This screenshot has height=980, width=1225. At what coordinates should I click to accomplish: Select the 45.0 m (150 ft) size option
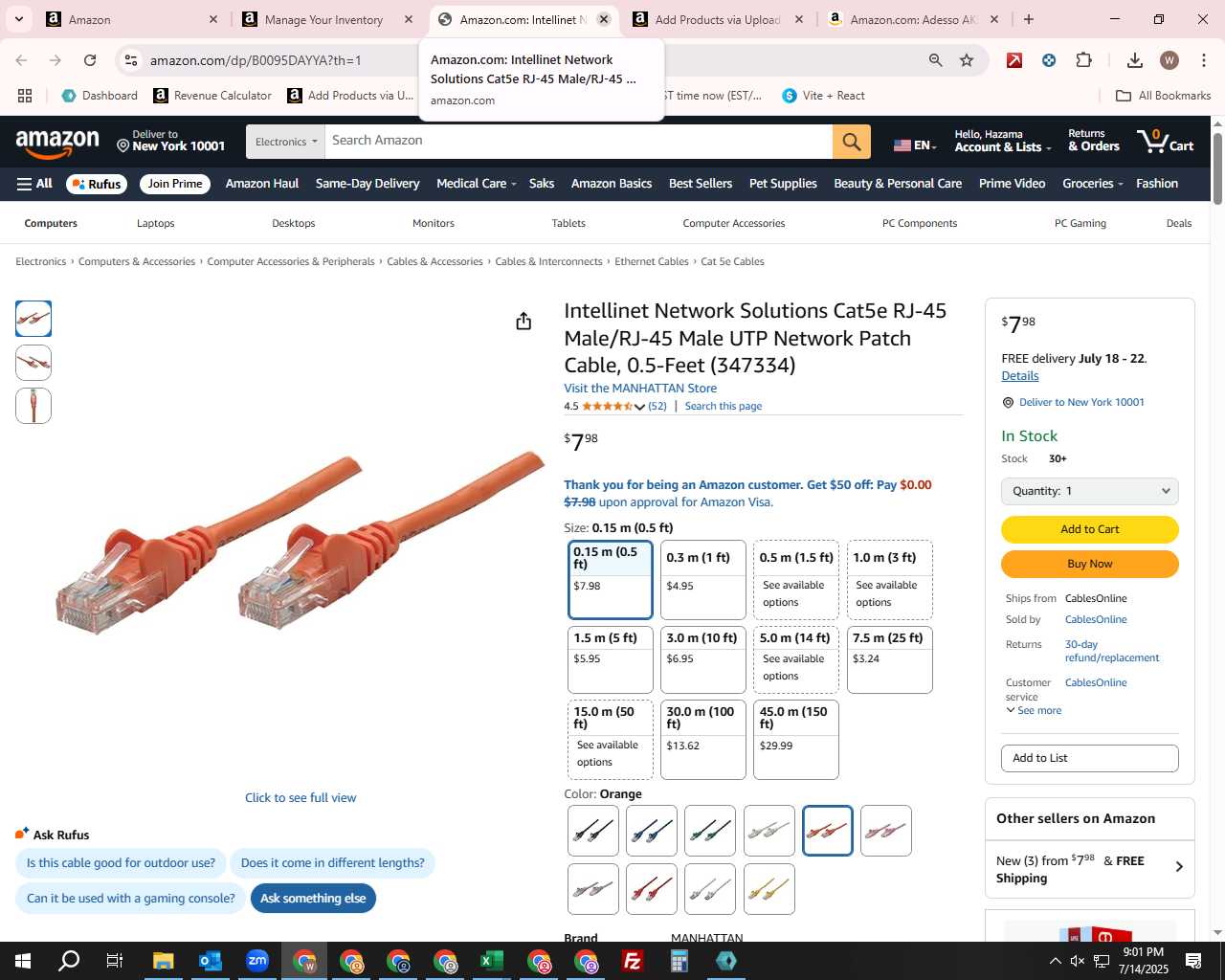795,740
